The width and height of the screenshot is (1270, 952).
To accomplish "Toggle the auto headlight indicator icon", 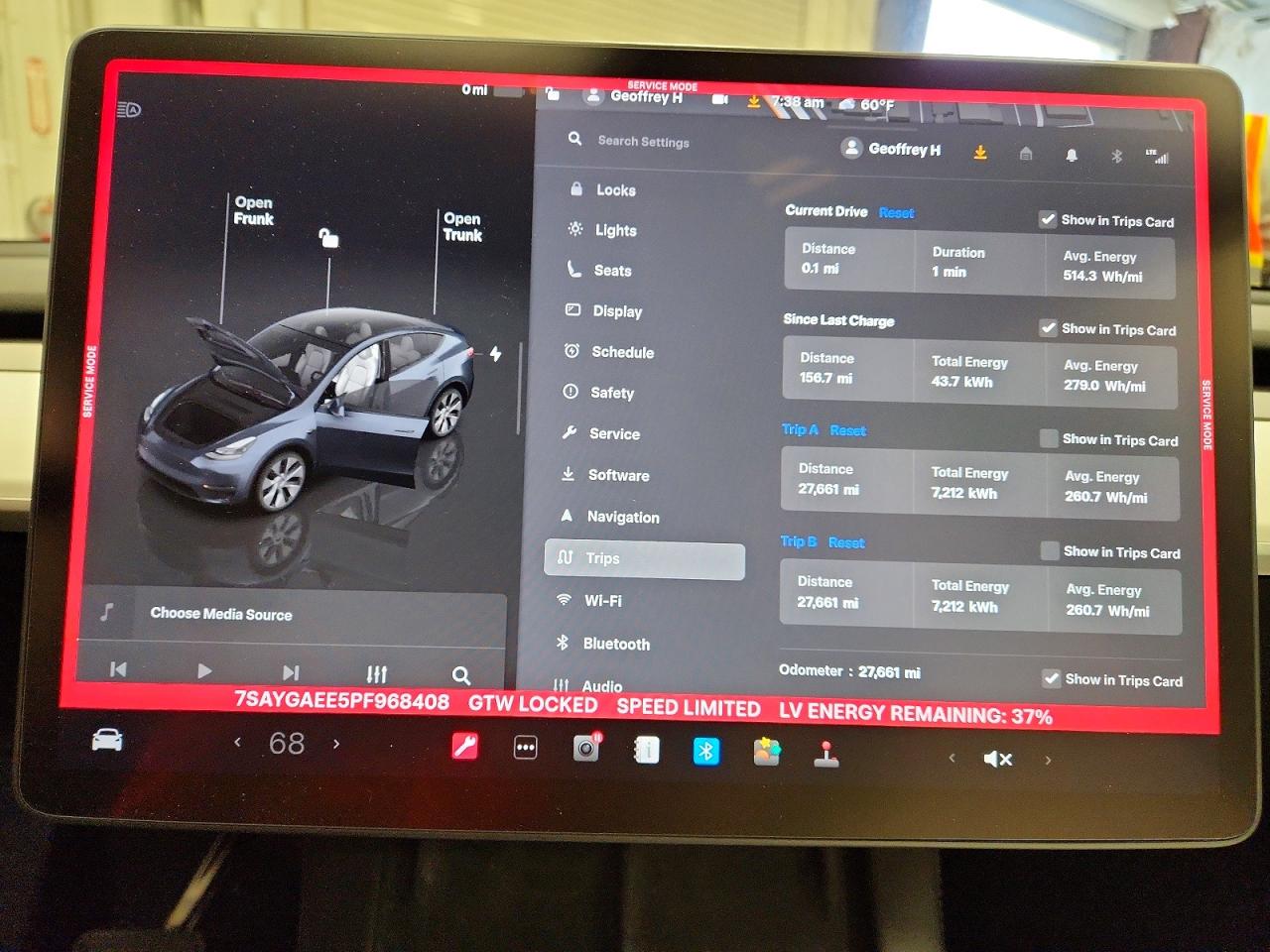I will 129,110.
